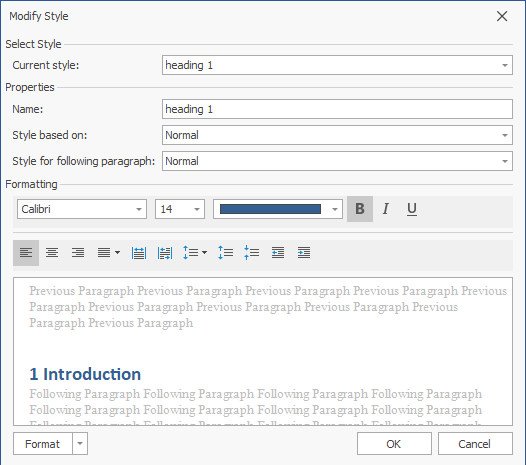
Task: Select align left paragraph icon
Action: click(26, 253)
